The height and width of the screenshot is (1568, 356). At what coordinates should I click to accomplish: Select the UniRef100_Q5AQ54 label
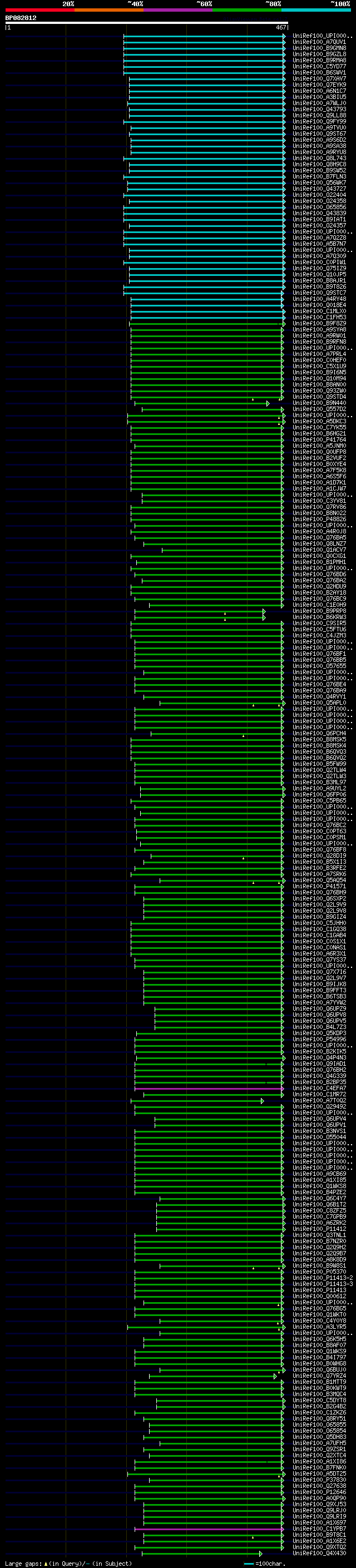pyautogui.click(x=319, y=880)
